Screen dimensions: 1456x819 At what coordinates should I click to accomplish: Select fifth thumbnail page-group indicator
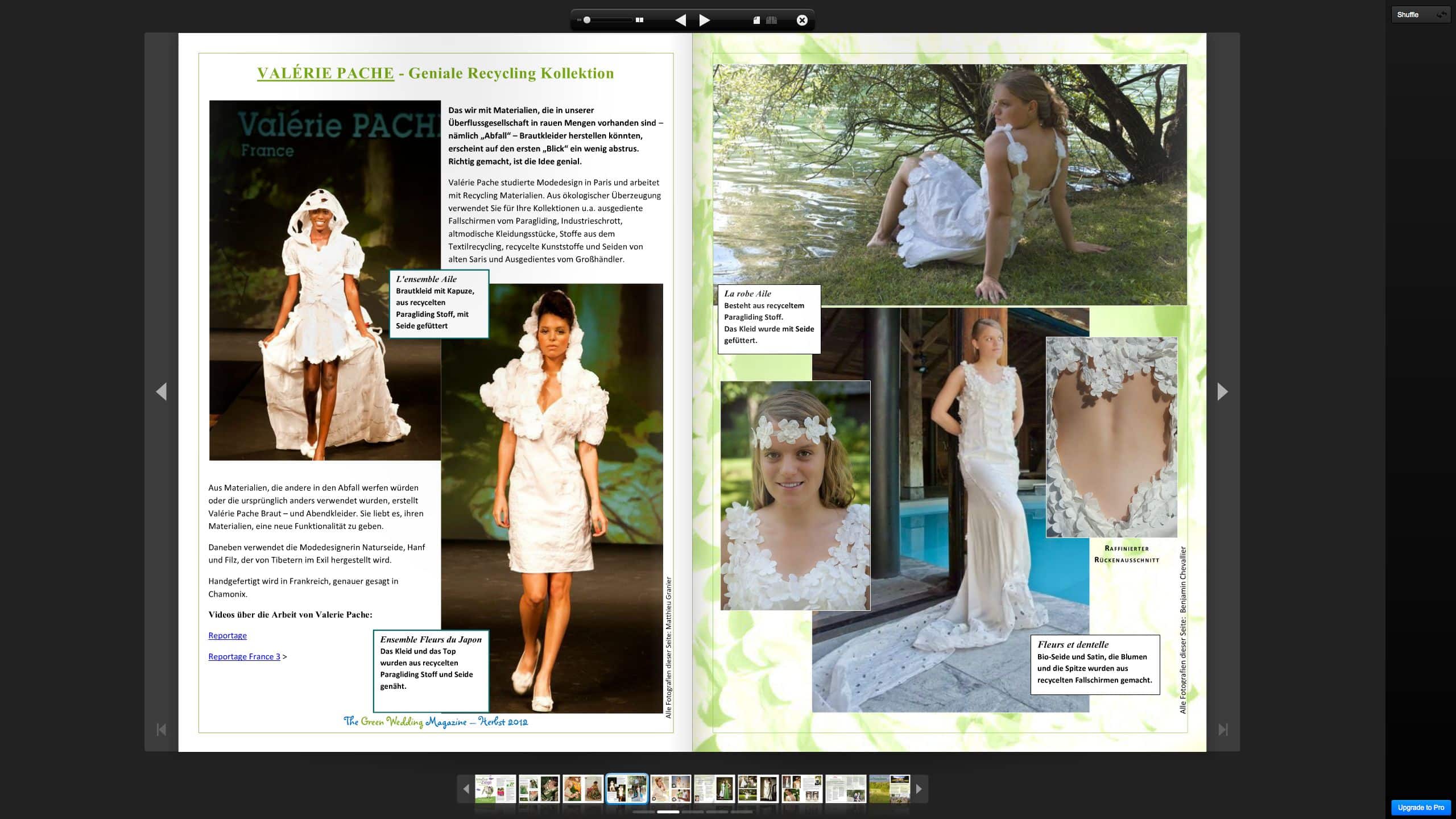[x=742, y=812]
